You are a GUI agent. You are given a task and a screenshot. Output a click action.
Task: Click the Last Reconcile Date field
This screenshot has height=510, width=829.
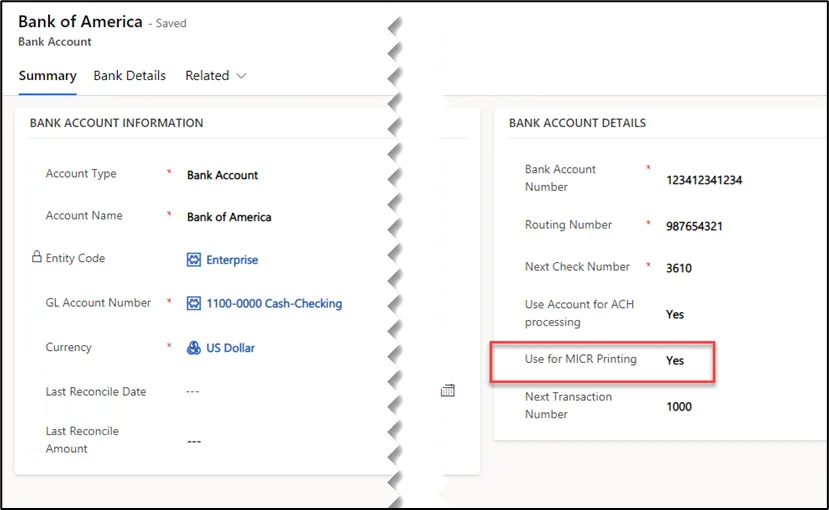(192, 392)
